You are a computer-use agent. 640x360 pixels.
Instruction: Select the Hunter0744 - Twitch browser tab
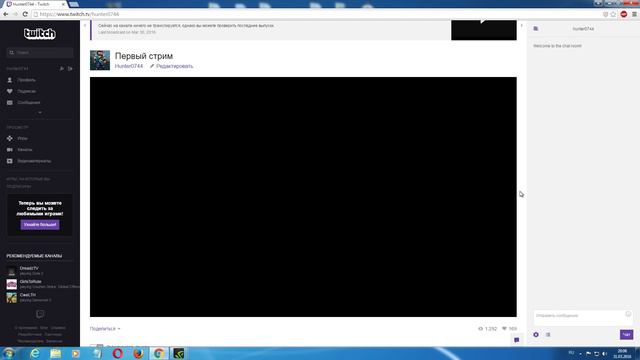(x=35, y=4)
